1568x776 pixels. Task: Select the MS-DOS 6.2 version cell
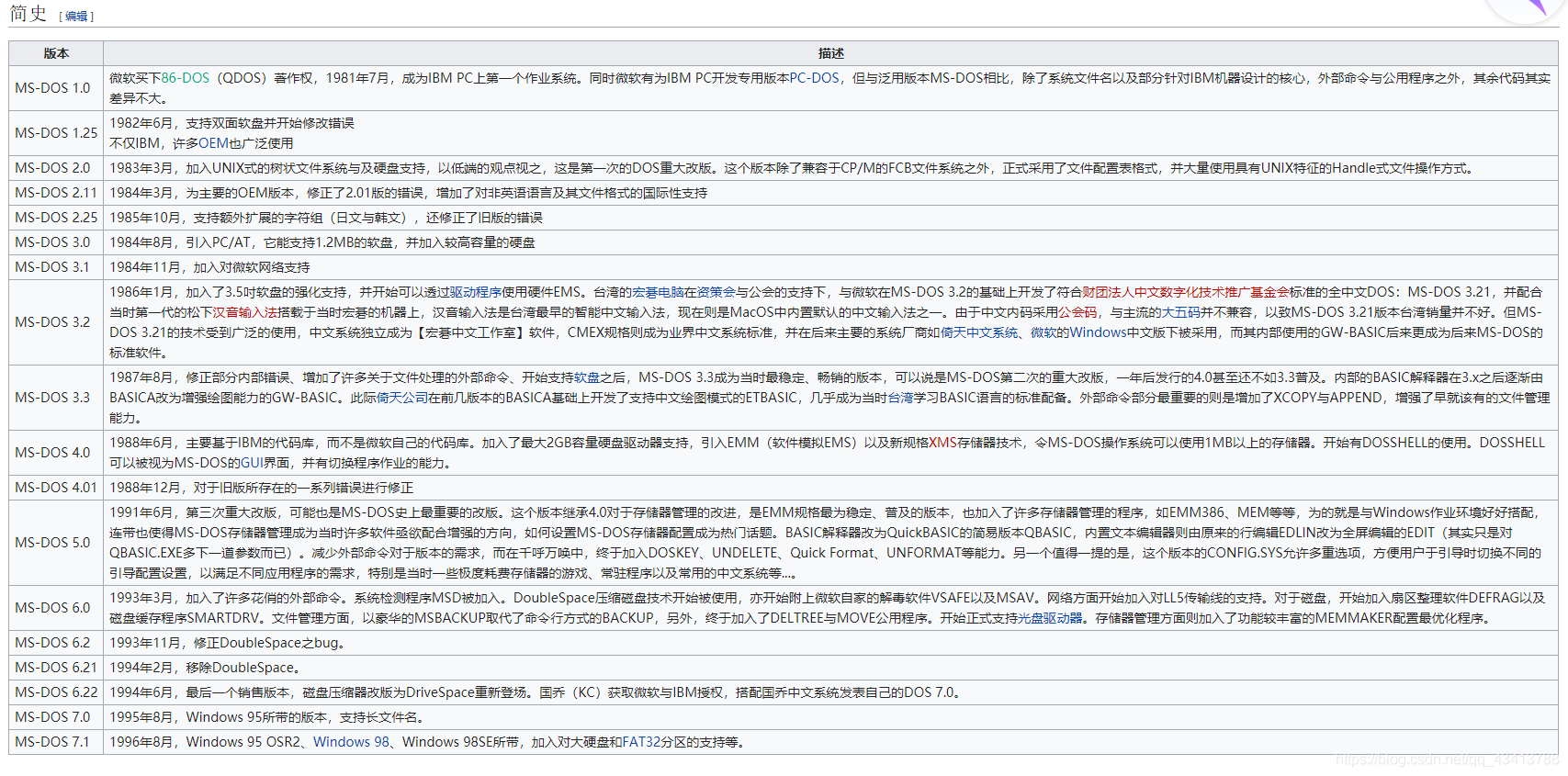tap(56, 643)
